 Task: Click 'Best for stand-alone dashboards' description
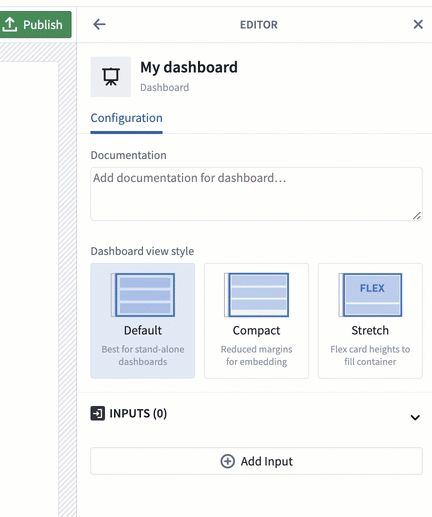[143, 355]
